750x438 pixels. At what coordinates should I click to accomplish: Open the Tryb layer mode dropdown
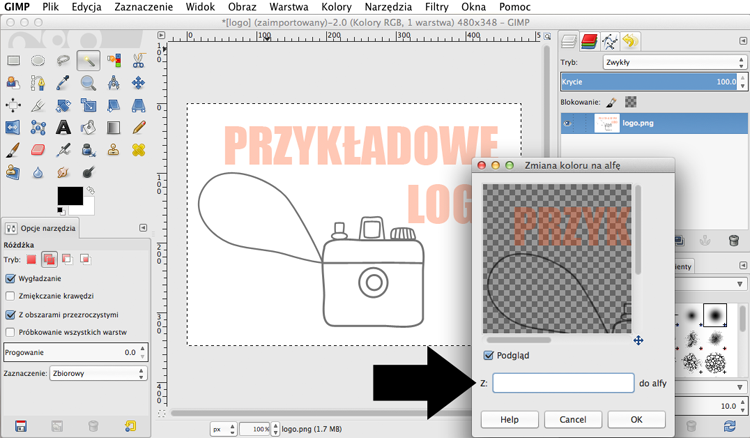click(674, 62)
